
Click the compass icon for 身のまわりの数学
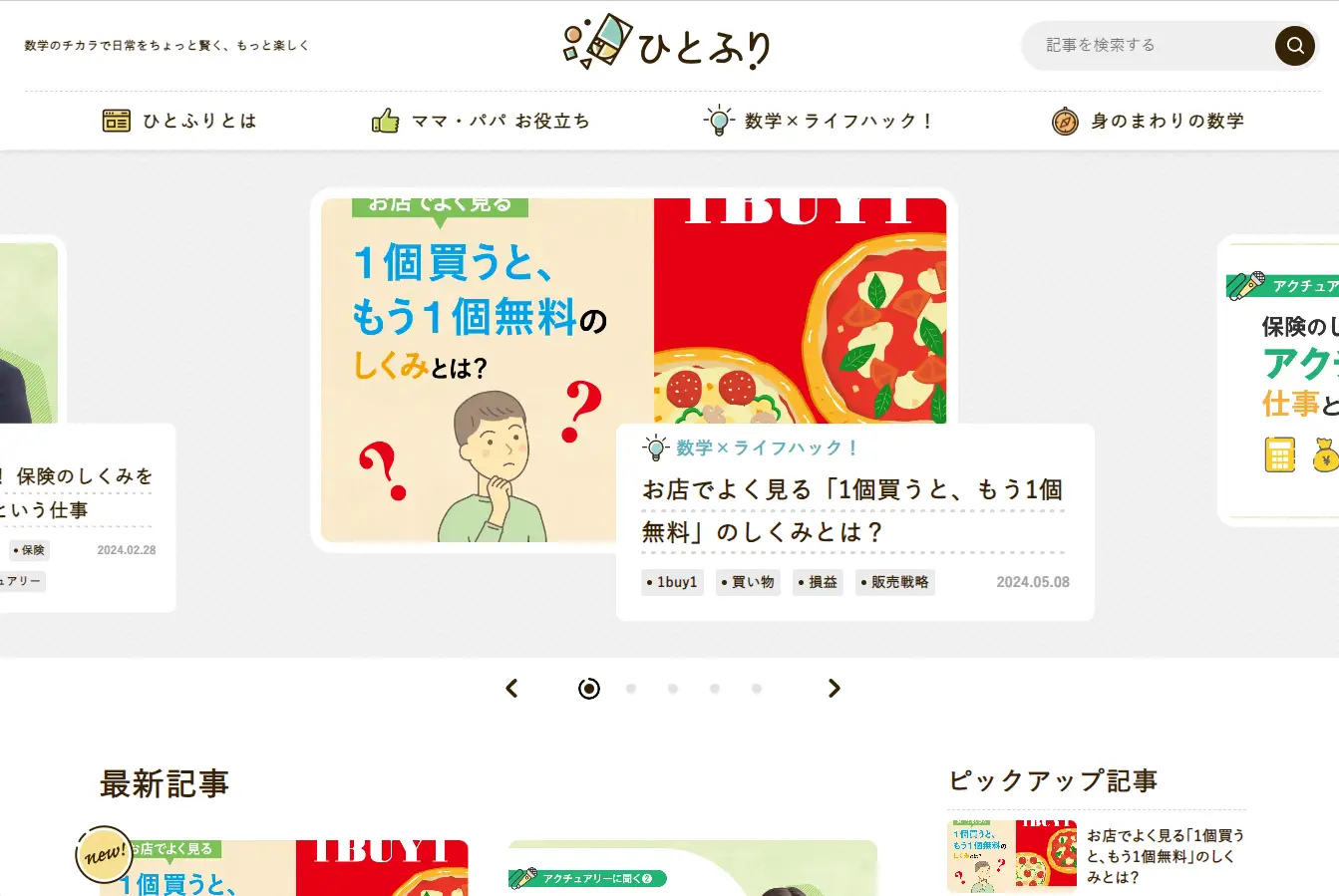[1065, 121]
